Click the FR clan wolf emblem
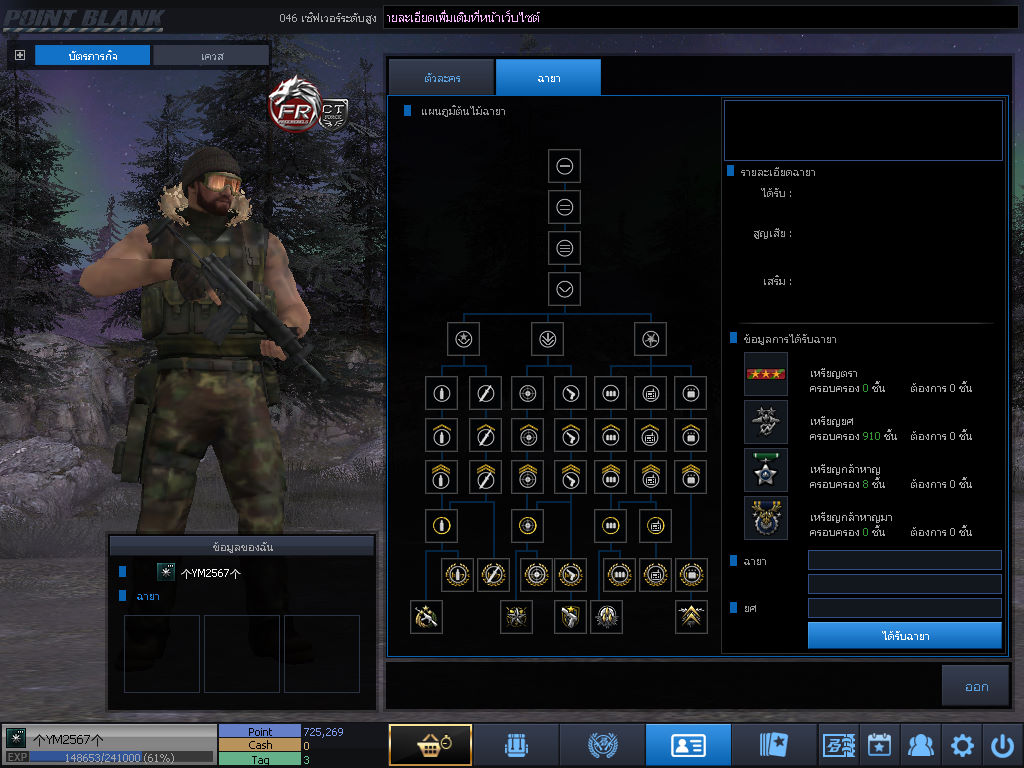1024x768 pixels. (295, 104)
